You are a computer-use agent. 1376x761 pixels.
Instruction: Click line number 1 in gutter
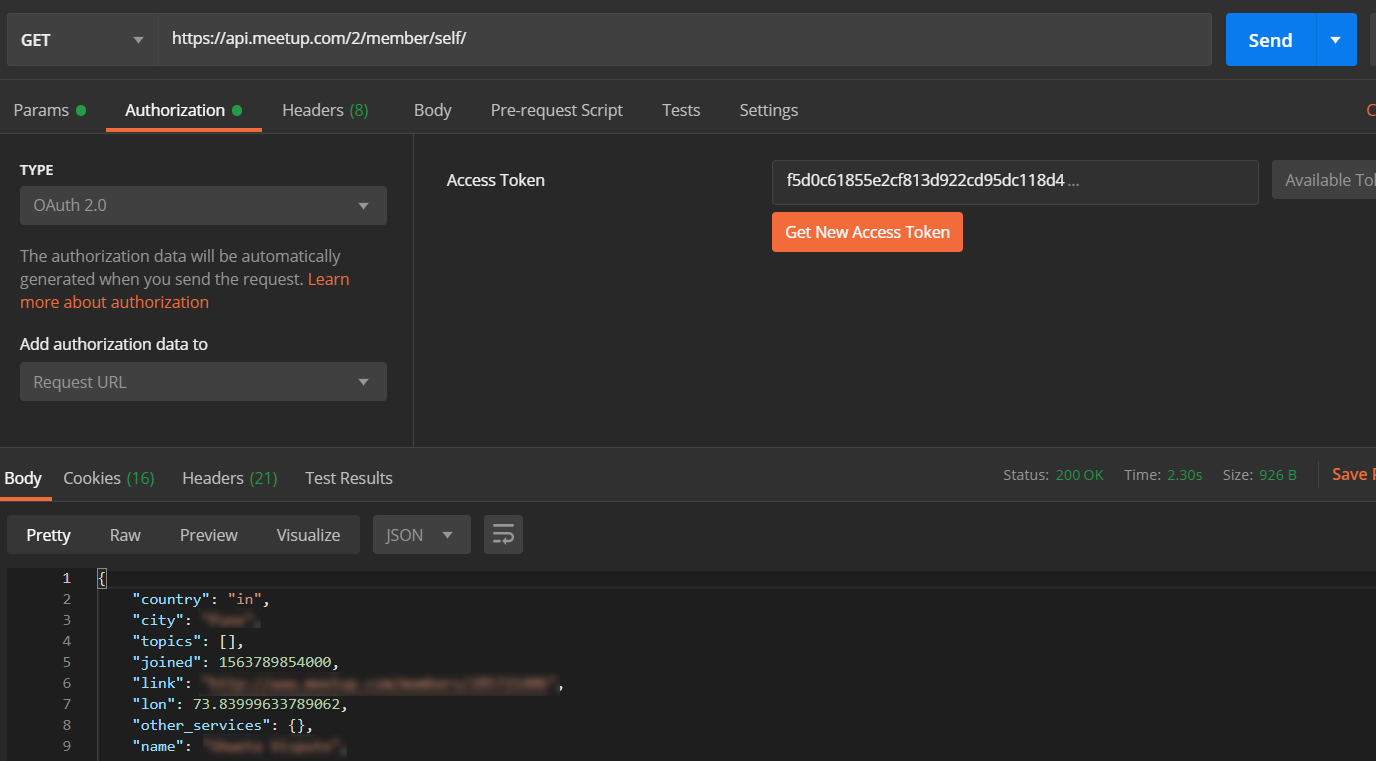pos(66,578)
